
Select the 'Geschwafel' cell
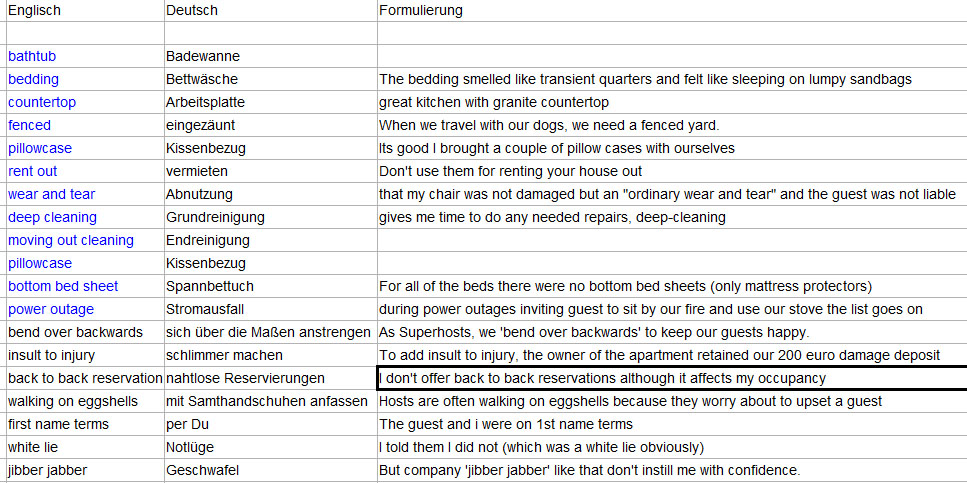pyautogui.click(x=271, y=470)
